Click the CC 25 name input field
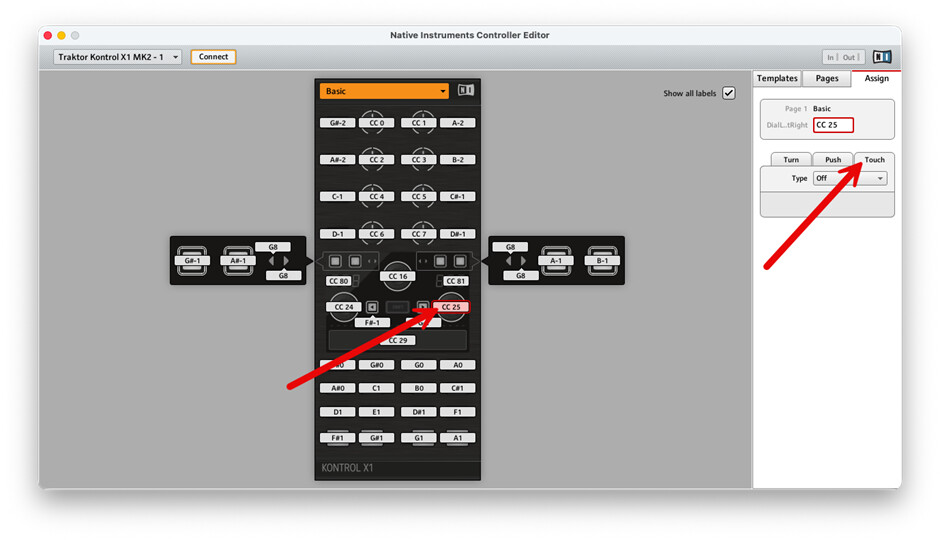Screen dimensions: 940x540 click(x=833, y=125)
